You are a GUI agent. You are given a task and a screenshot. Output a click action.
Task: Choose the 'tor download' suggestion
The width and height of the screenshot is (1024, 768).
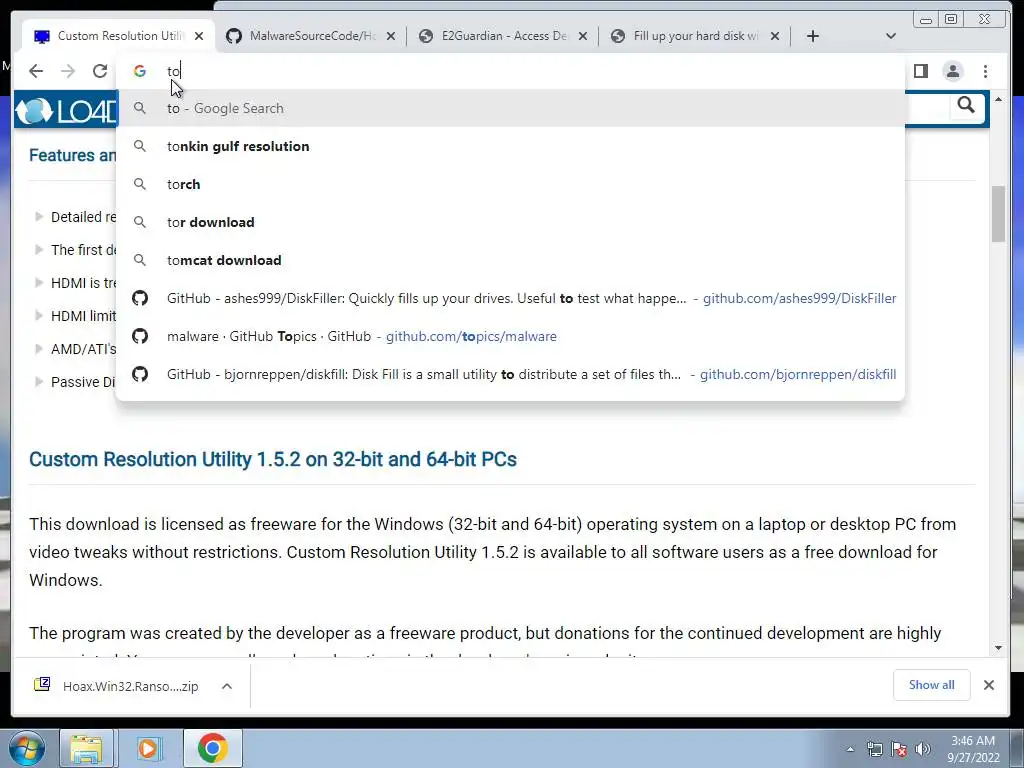tap(510, 222)
